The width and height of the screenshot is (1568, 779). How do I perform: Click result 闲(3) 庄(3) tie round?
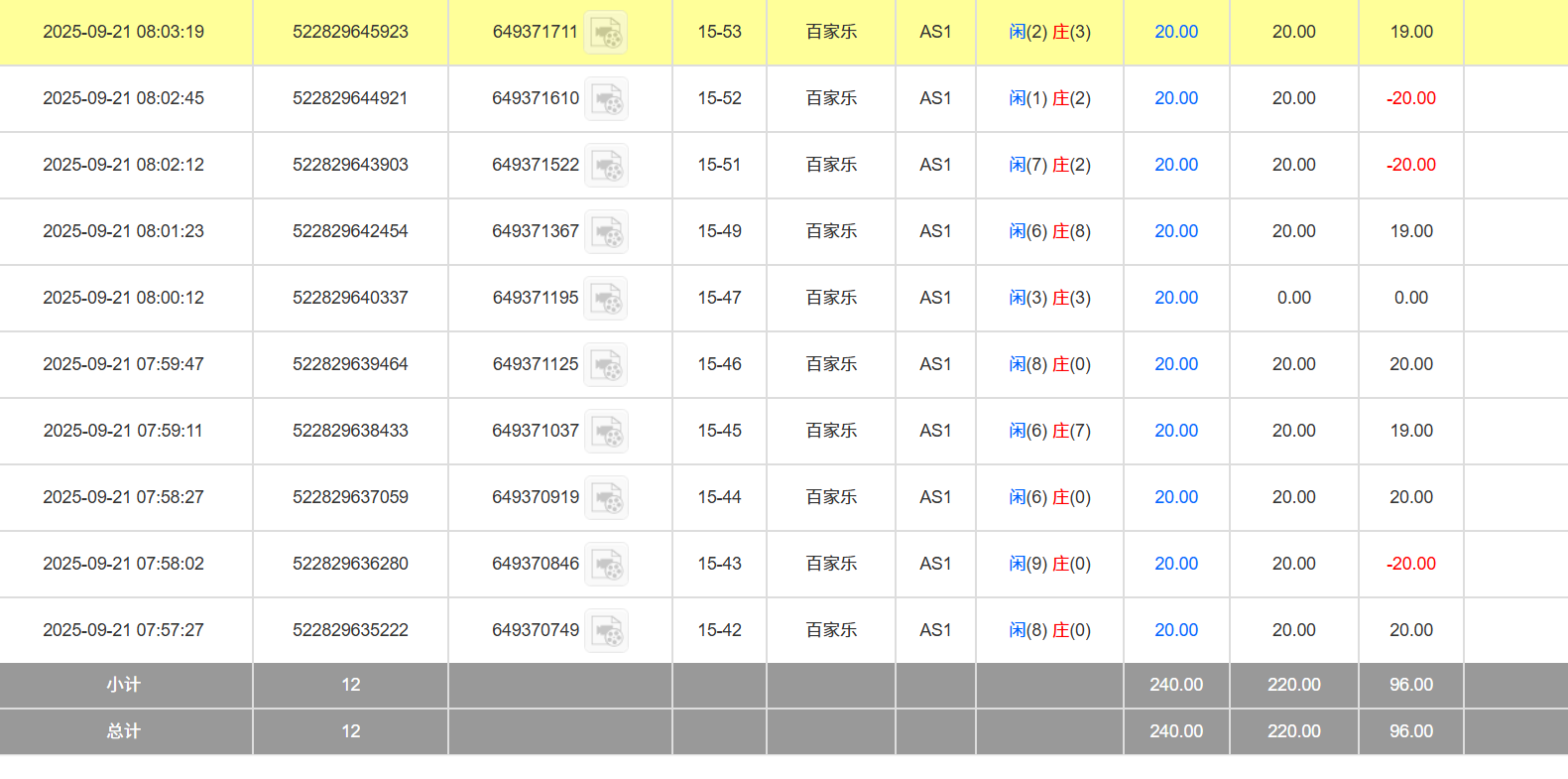tap(1049, 298)
